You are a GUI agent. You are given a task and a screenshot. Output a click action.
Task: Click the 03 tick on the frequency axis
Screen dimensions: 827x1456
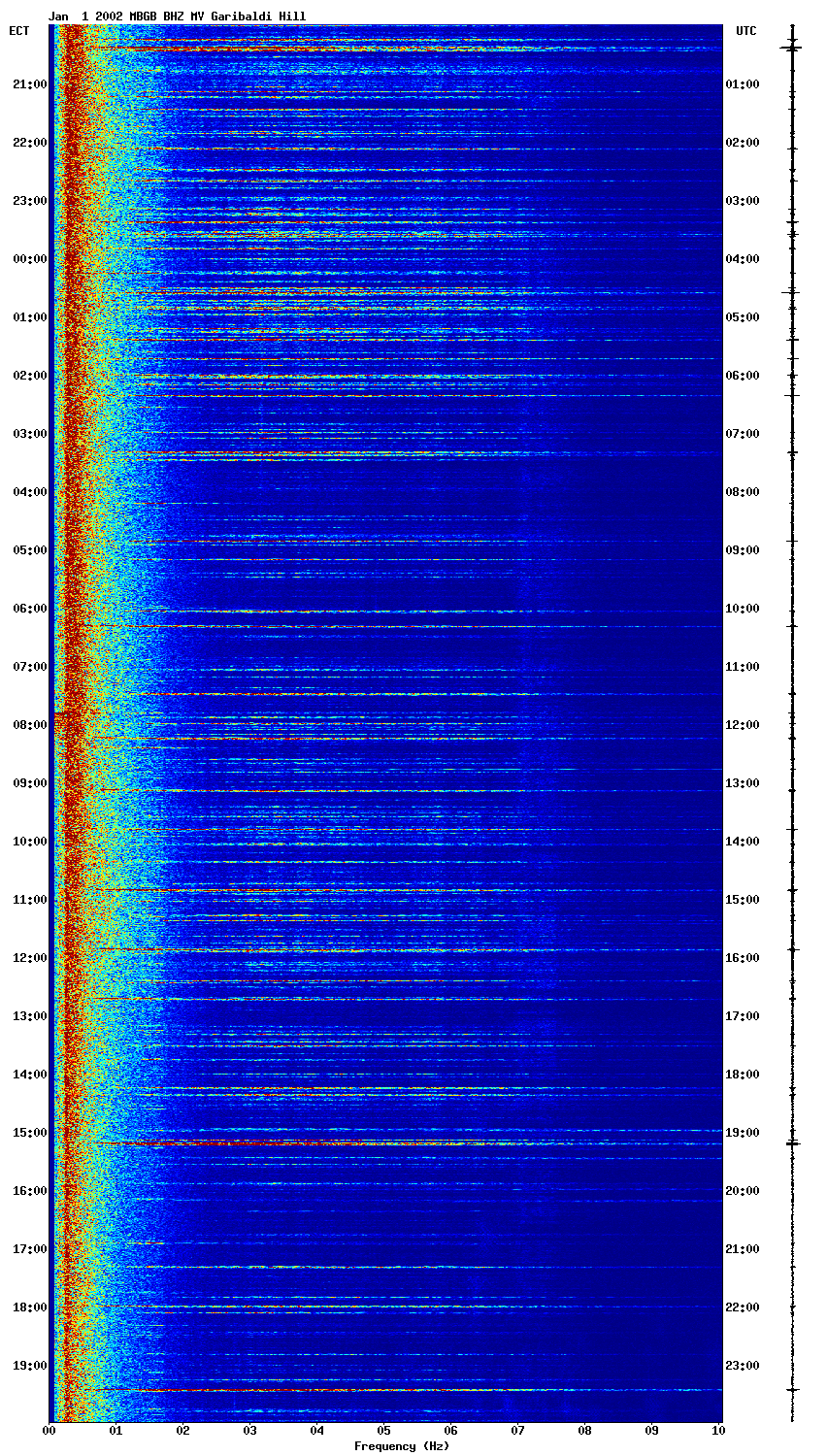(249, 1430)
